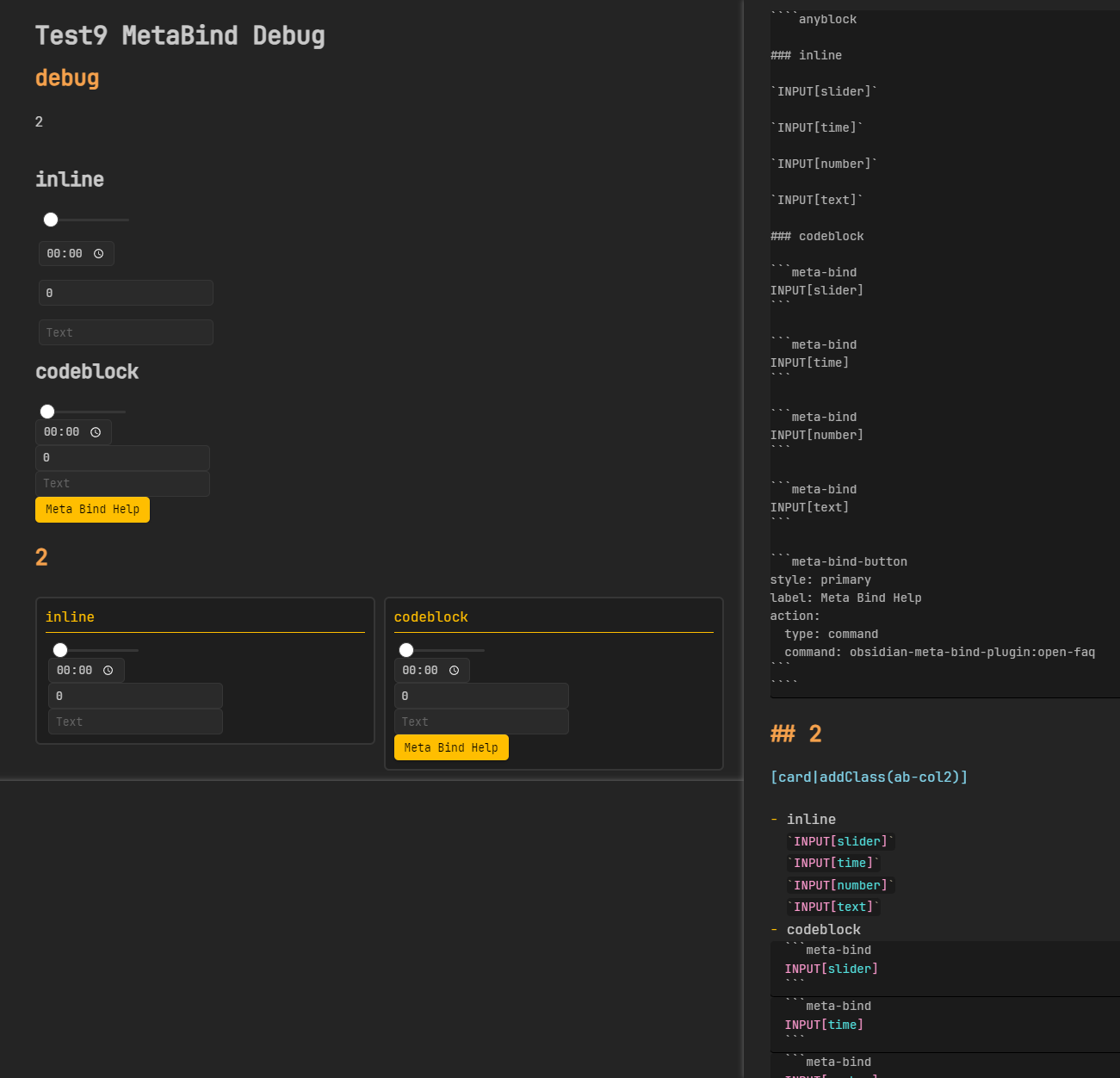Open time picker icon under codeblock heading
The image size is (1120, 1078).
[x=96, y=432]
